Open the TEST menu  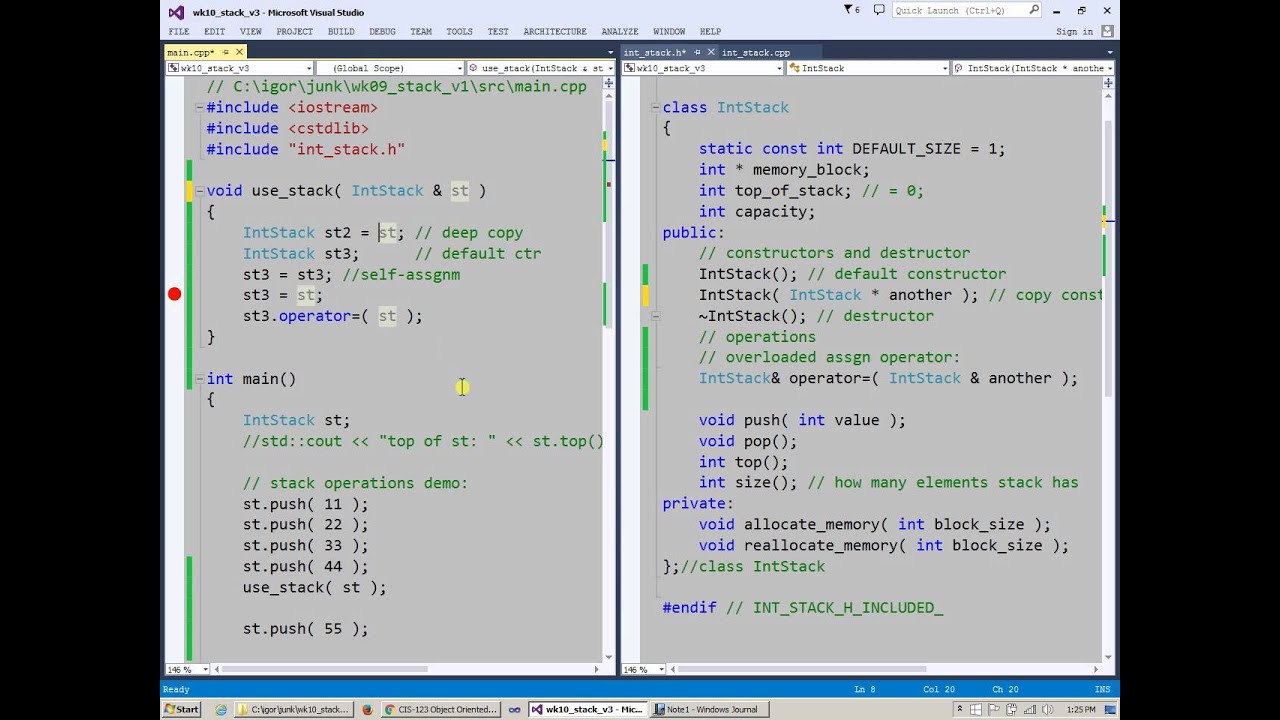498,32
